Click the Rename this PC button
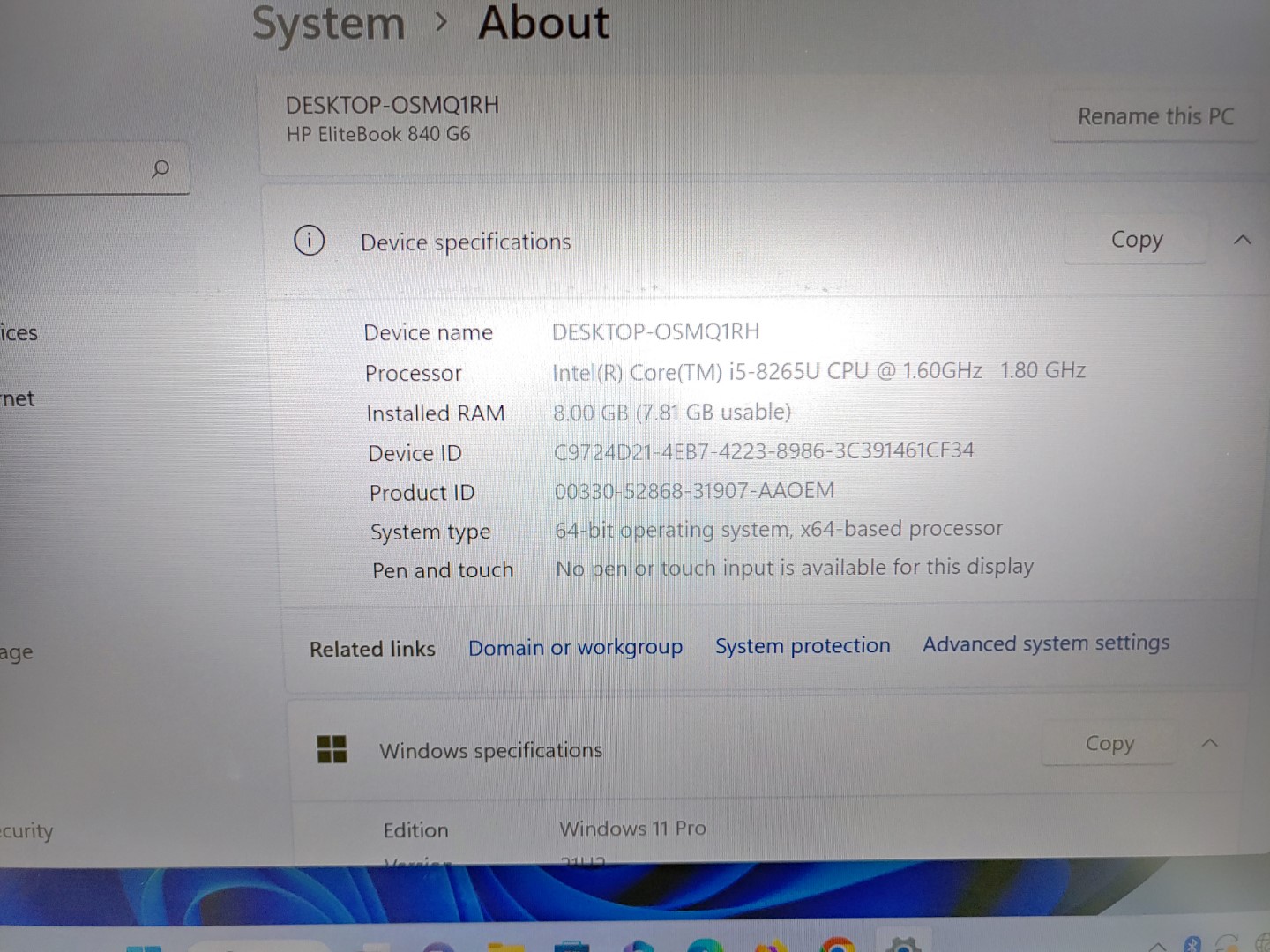 point(1154,116)
